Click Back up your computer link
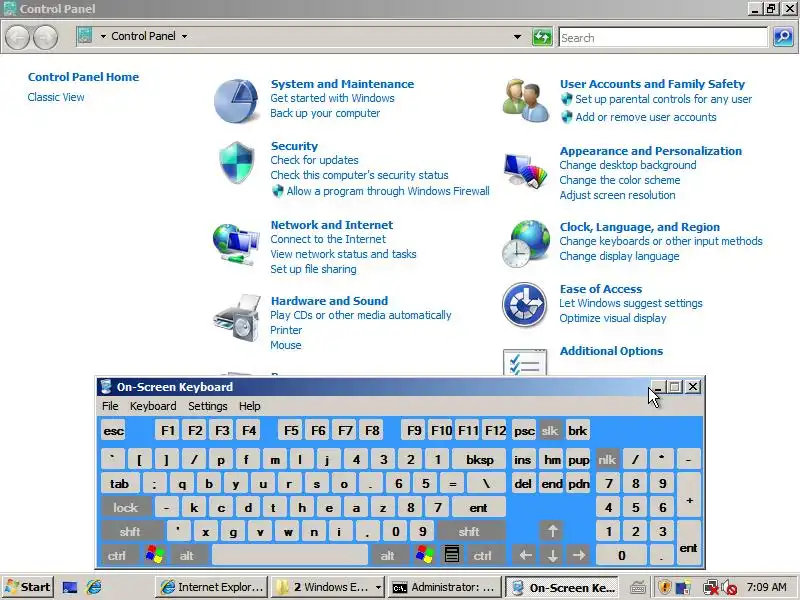800x600 pixels. point(325,113)
